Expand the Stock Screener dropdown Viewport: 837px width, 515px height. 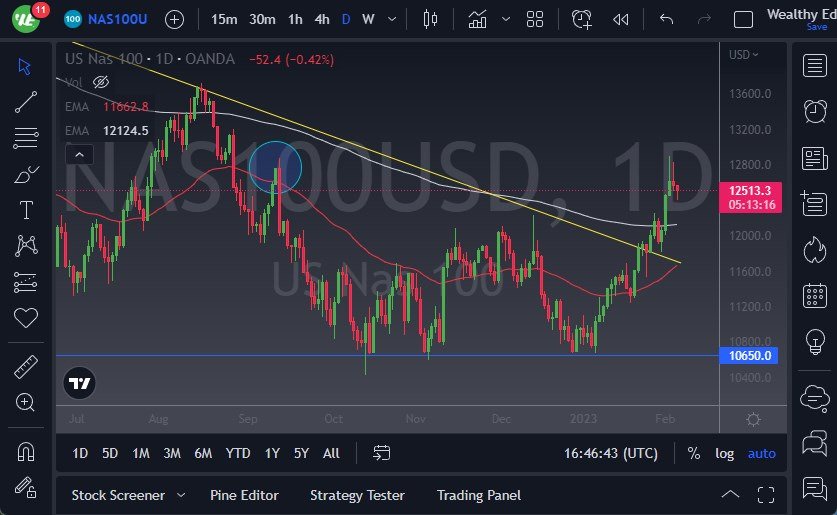[181, 495]
